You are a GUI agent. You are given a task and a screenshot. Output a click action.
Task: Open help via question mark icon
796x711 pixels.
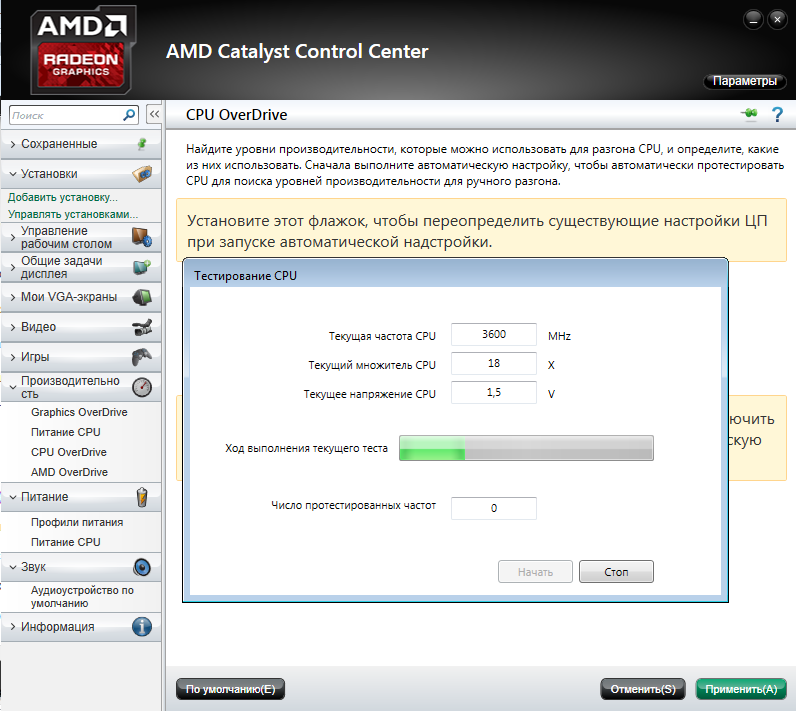776,115
